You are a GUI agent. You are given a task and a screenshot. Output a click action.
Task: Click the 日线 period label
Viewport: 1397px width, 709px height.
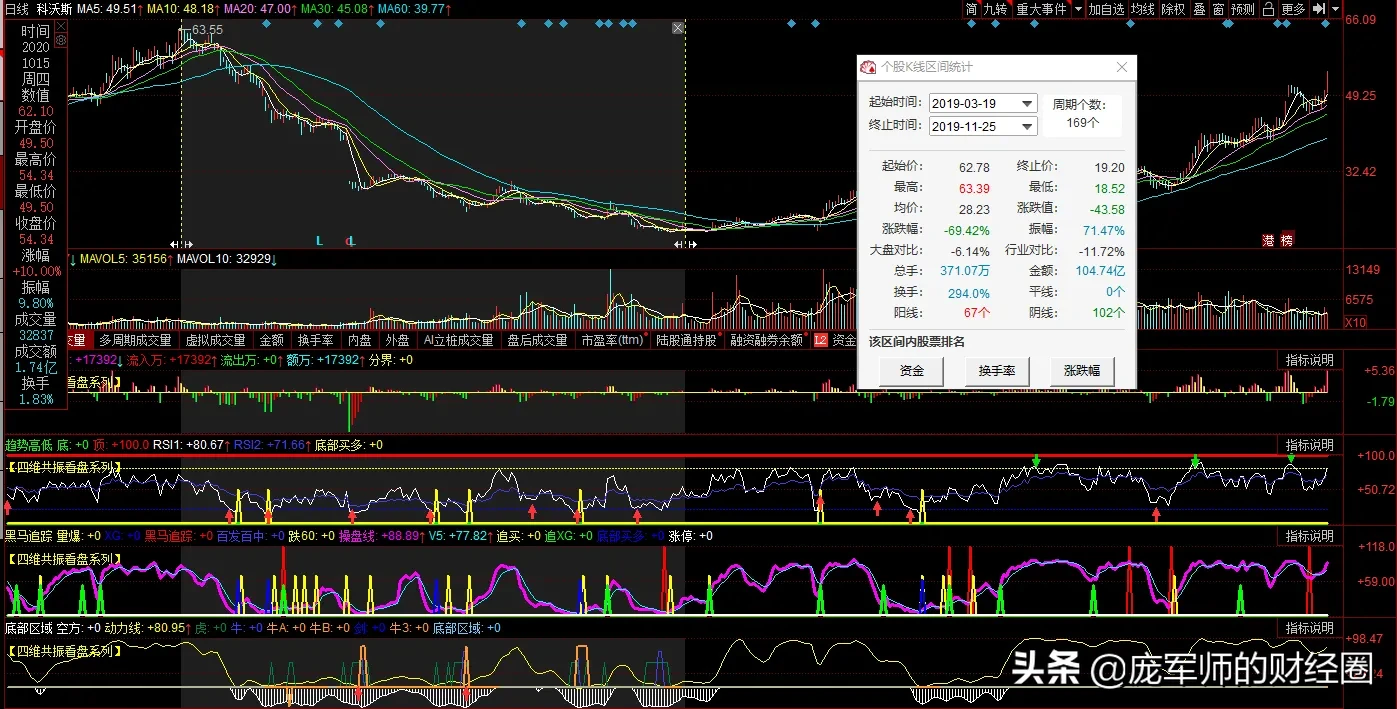(x=17, y=9)
